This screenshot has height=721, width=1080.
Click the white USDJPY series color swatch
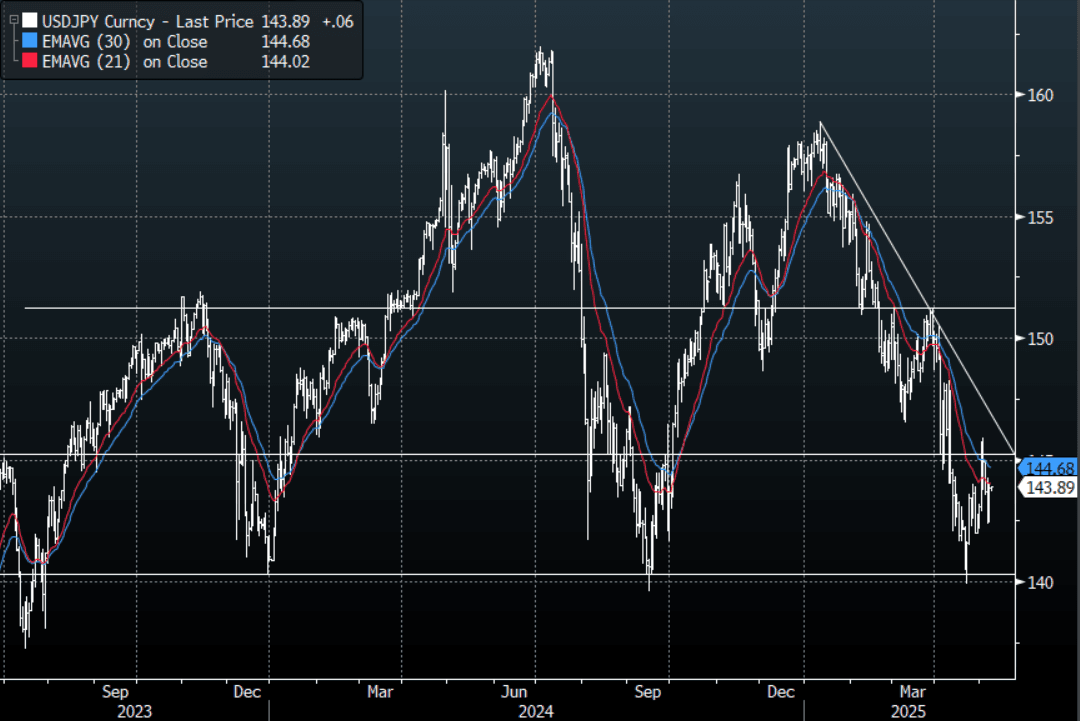point(30,20)
